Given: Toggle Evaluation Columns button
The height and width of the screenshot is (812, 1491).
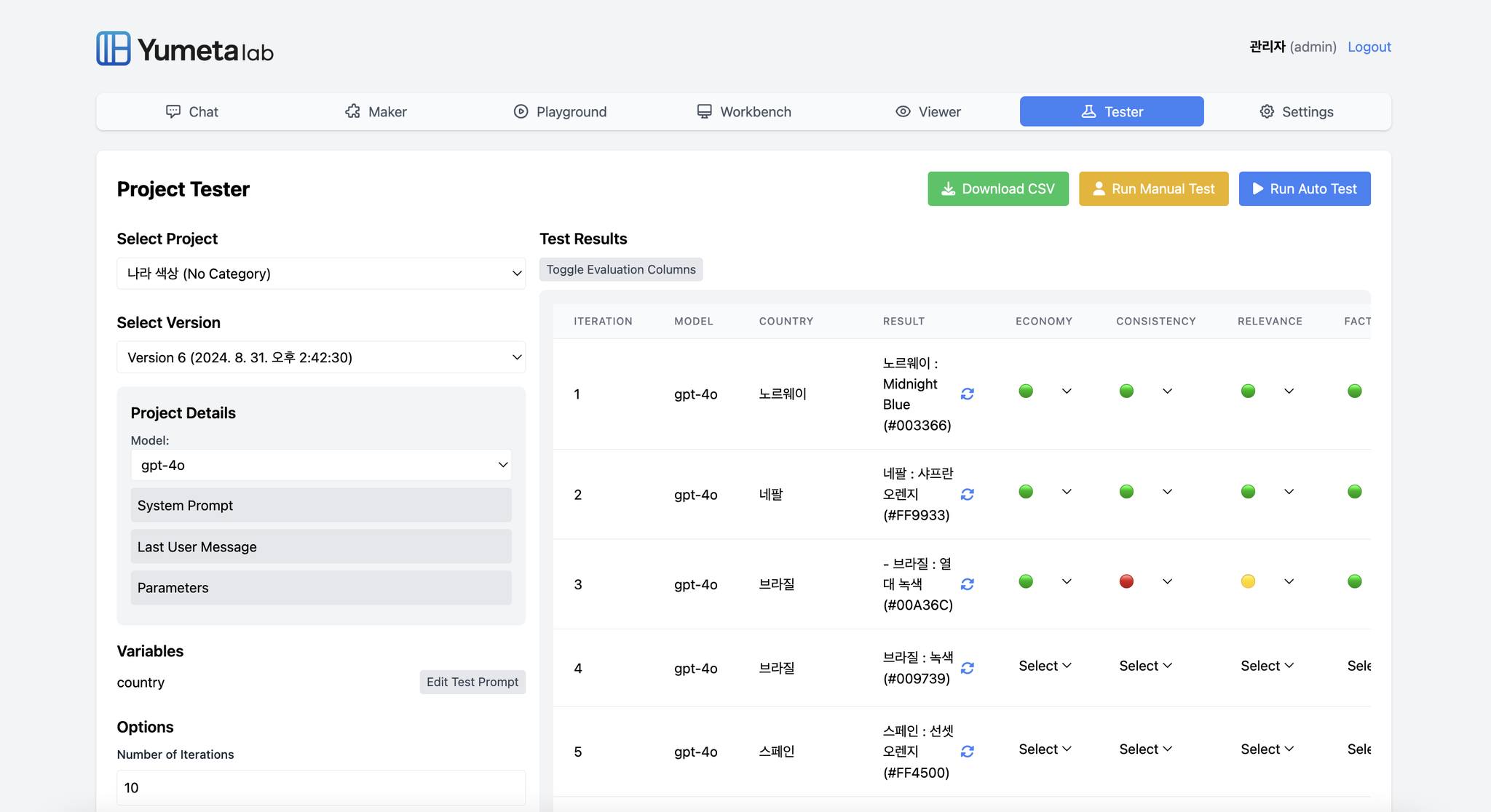Looking at the screenshot, I should [621, 269].
